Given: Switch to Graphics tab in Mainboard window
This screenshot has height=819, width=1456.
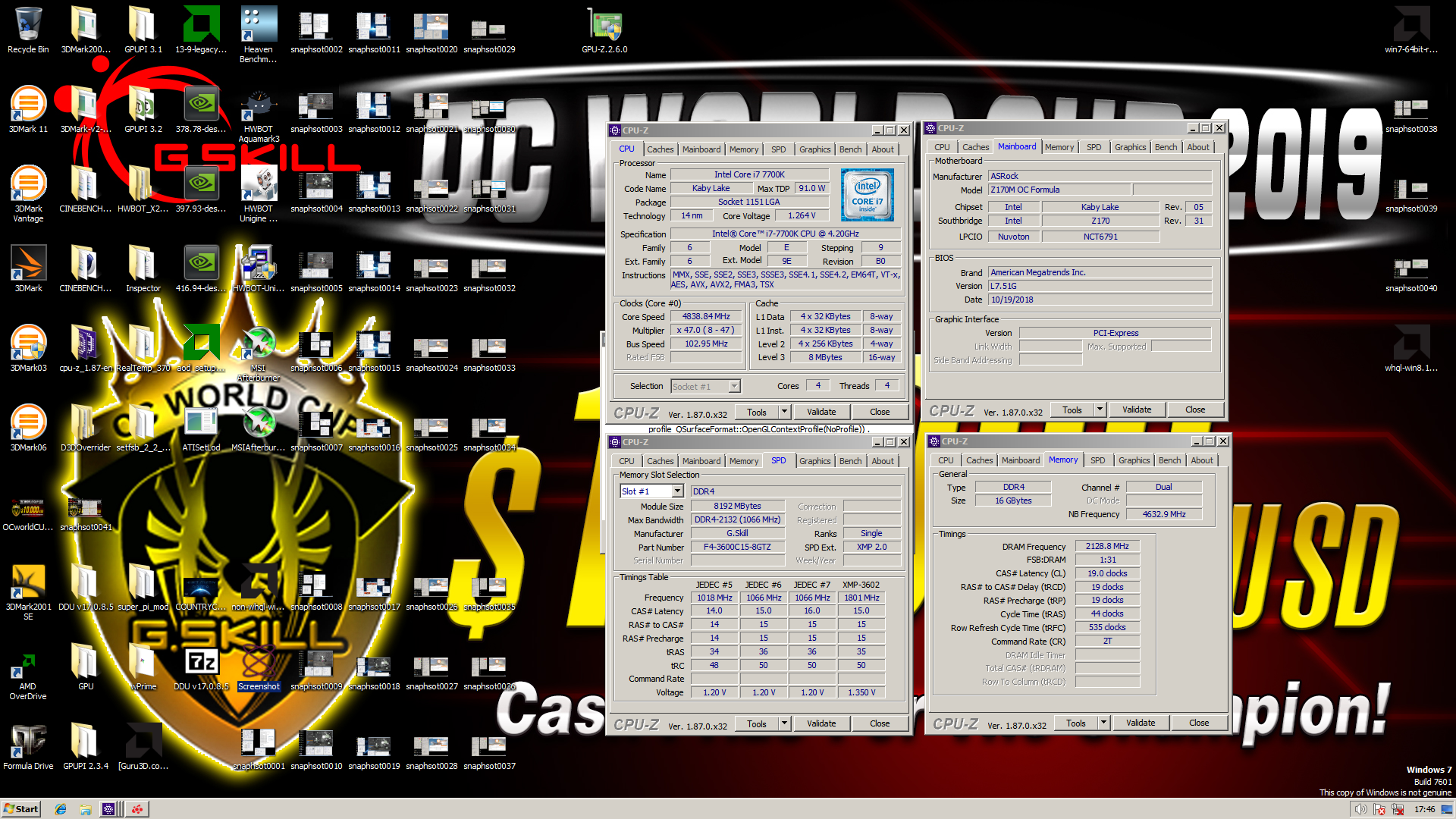Looking at the screenshot, I should click(x=1130, y=147).
